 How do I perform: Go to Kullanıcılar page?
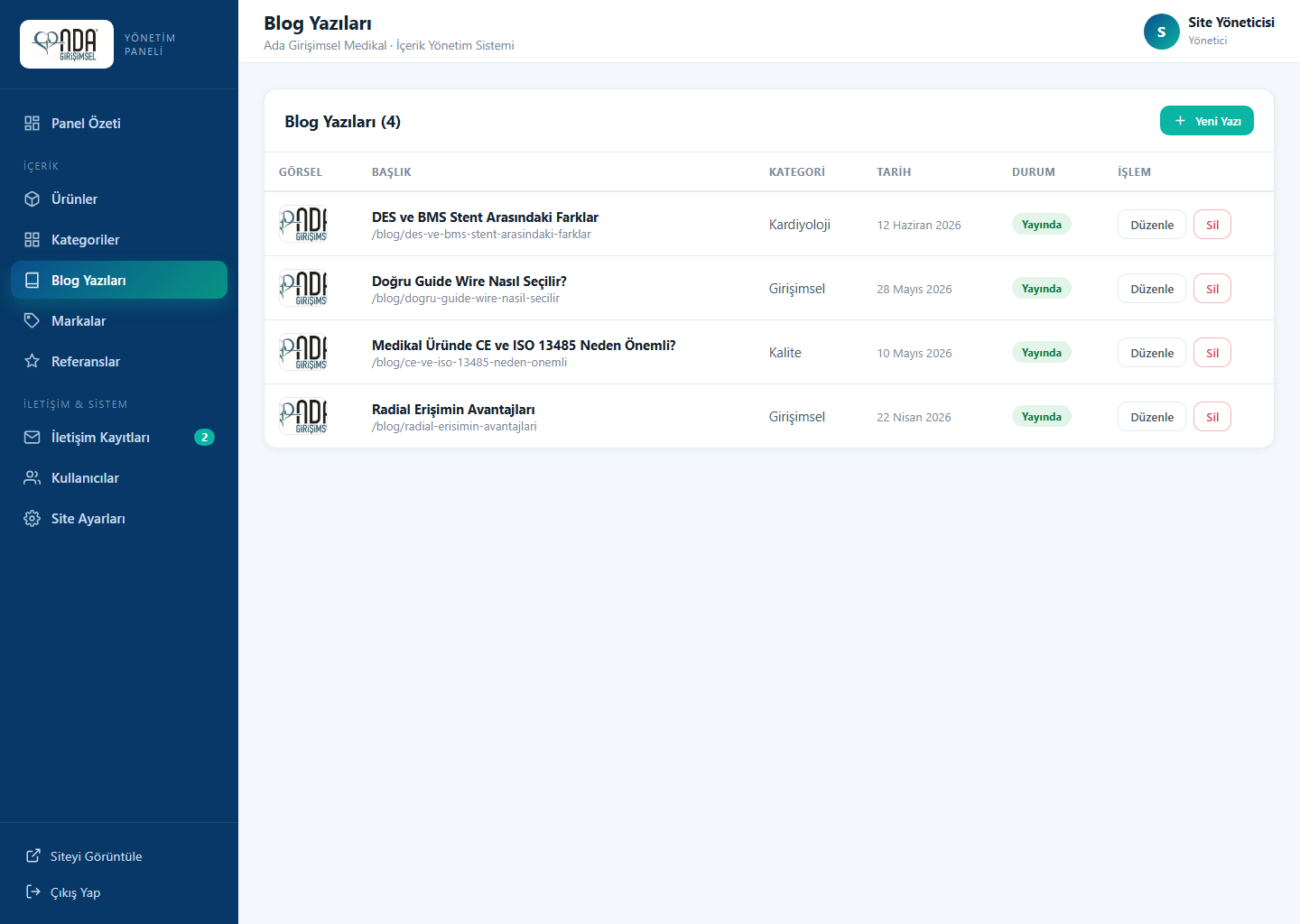pos(119,477)
